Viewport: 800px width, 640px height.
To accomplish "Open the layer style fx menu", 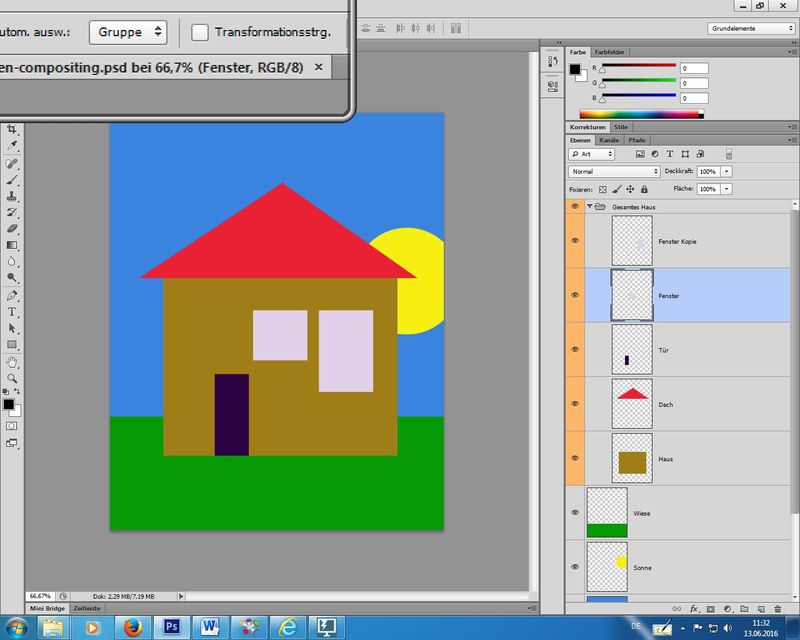I will [693, 608].
